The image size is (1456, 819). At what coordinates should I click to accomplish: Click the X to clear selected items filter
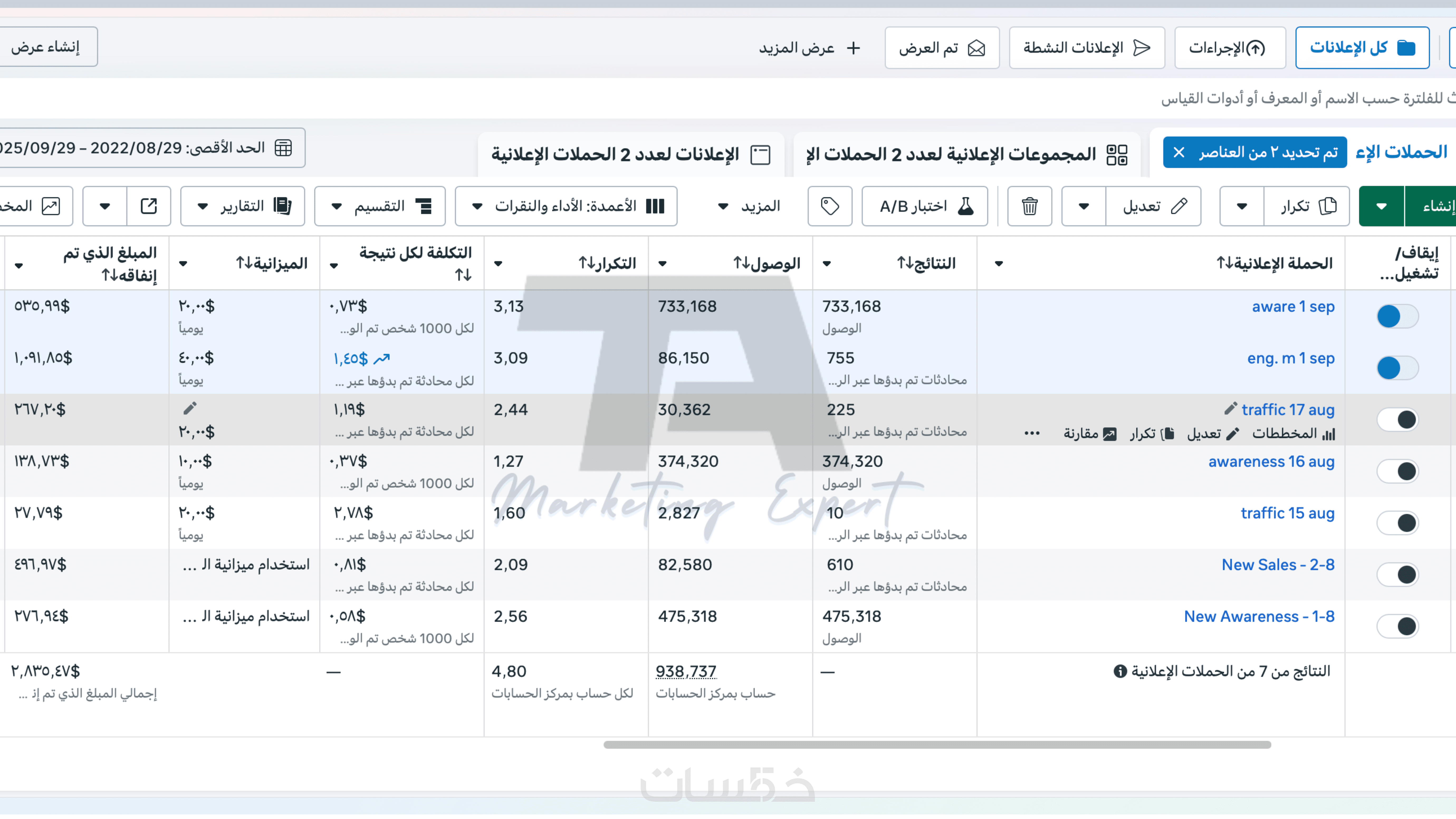click(1179, 153)
